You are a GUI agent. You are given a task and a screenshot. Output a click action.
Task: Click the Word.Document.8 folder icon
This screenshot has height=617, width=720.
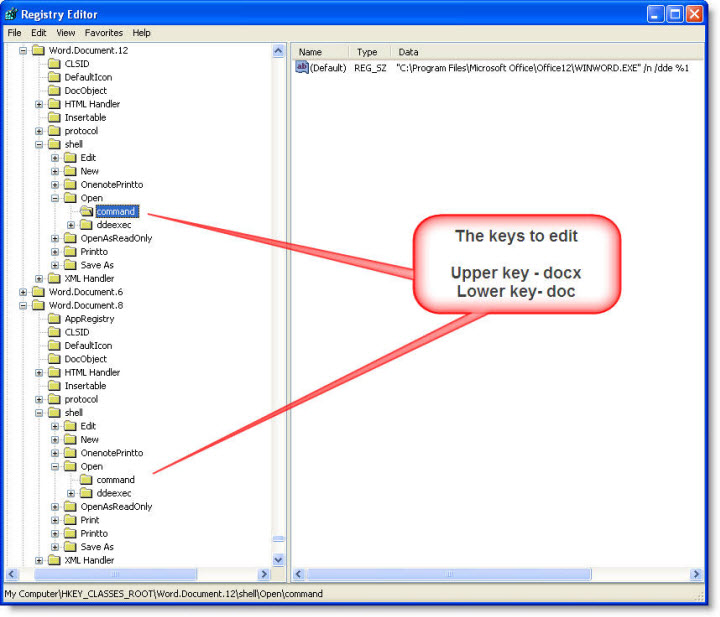38,305
